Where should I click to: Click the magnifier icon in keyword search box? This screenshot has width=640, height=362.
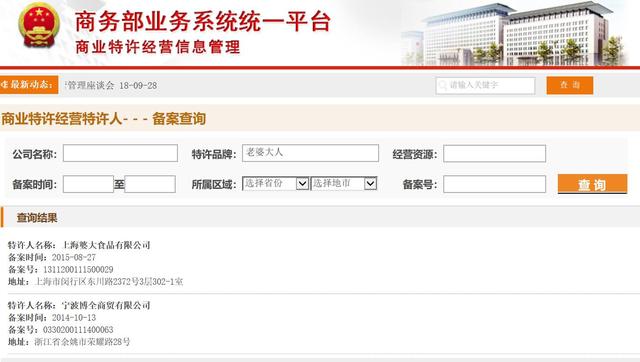[x=442, y=85]
